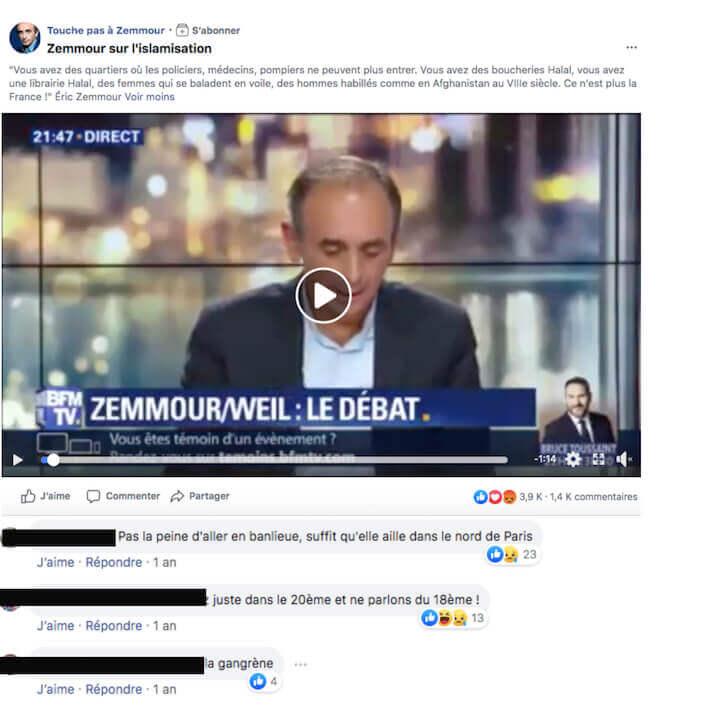720x710 pixels.
Task: Open video settings gear icon
Action: [573, 459]
